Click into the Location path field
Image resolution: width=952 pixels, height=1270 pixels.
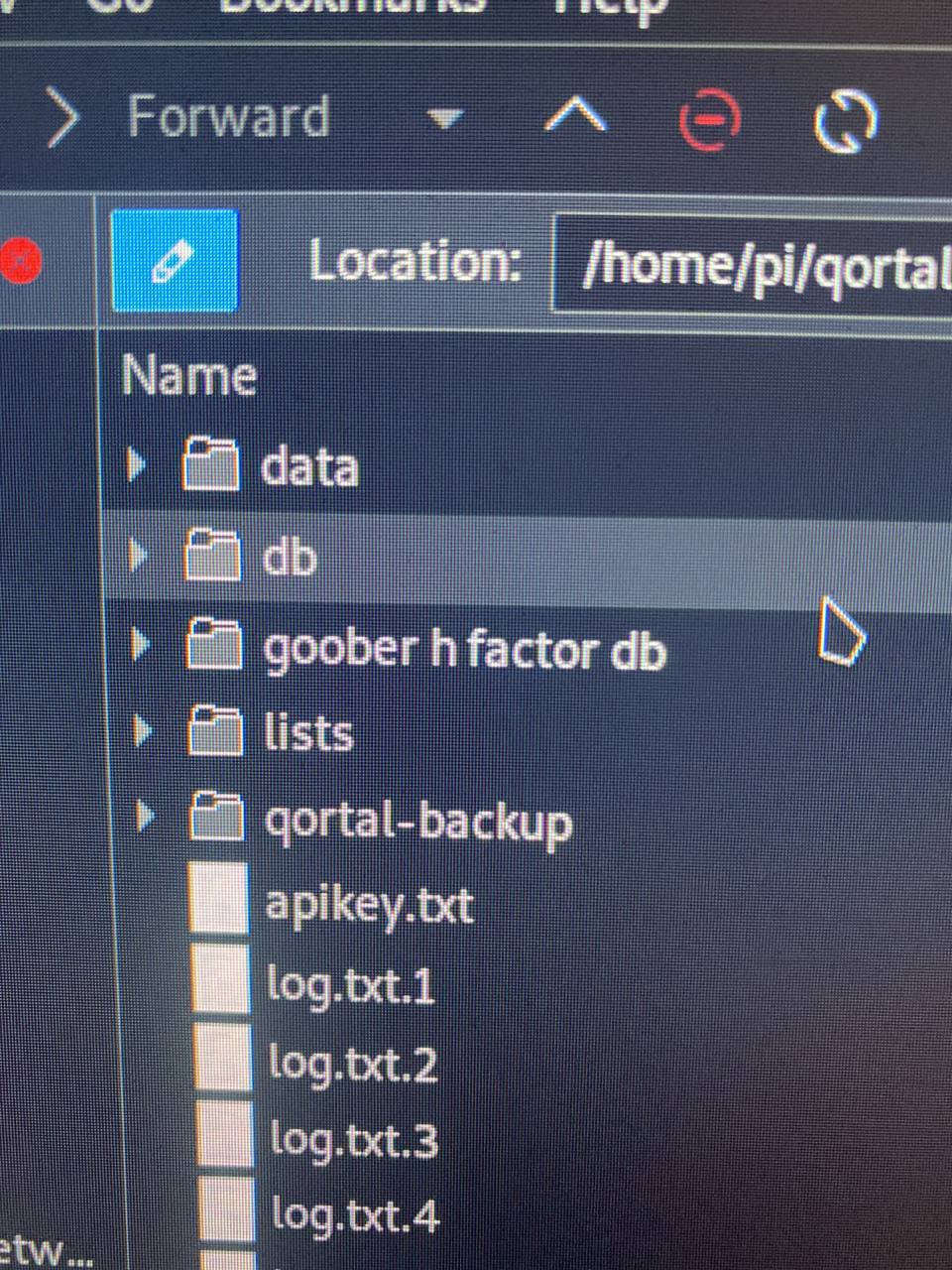[x=753, y=265]
